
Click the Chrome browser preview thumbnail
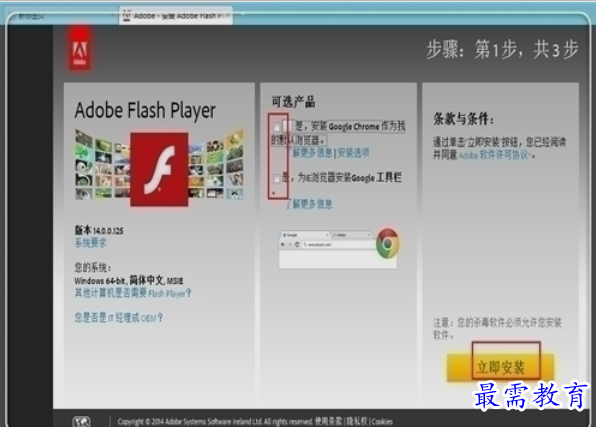tap(338, 249)
